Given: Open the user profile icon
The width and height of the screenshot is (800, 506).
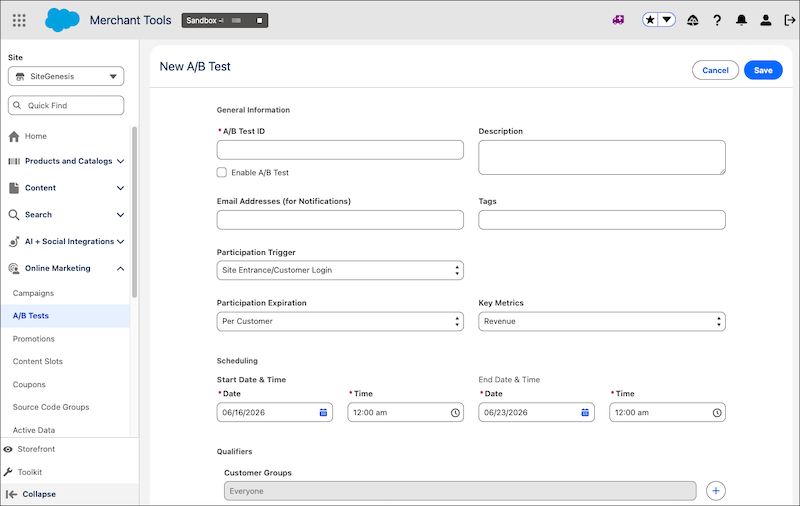Looking at the screenshot, I should tap(766, 20).
